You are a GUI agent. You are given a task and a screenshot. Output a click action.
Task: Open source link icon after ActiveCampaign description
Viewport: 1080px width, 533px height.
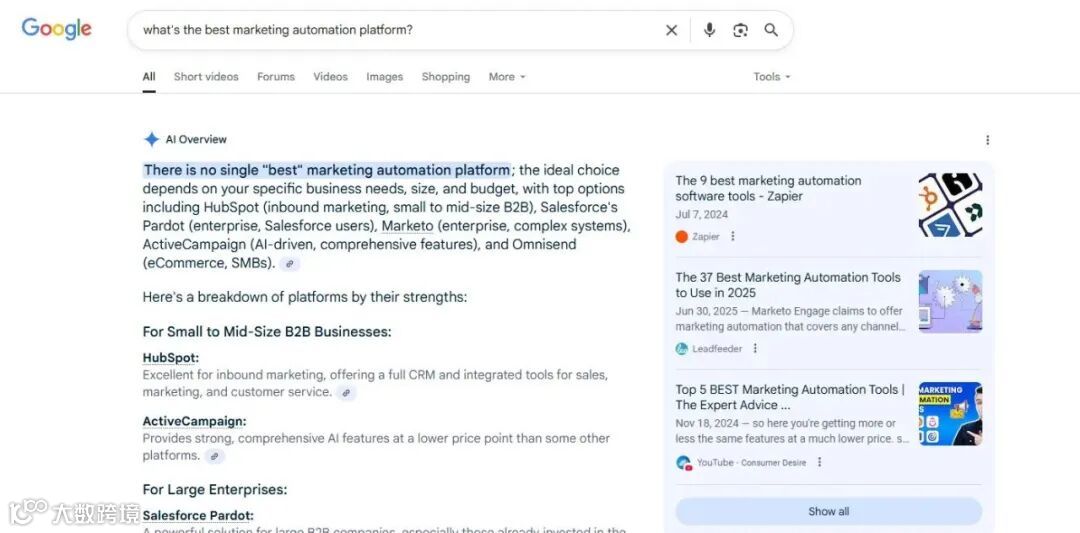pyautogui.click(x=215, y=456)
